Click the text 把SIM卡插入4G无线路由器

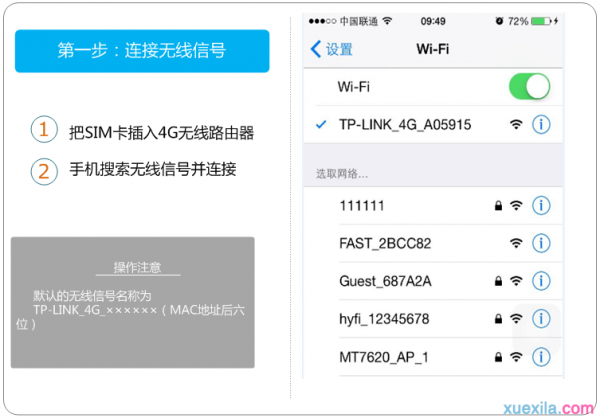click(161, 133)
